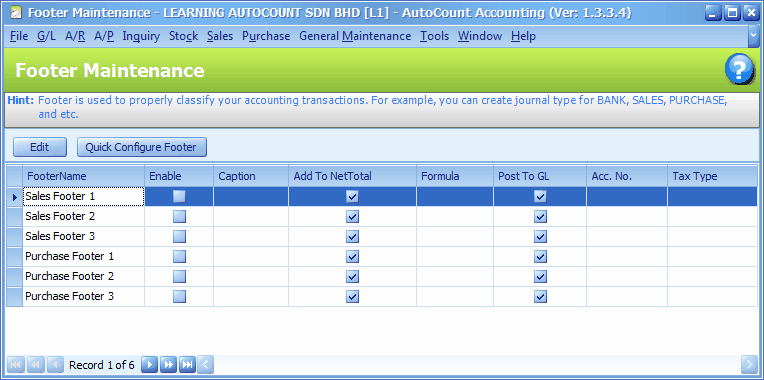Uncheck Post To GL for Sales Footer 2

[x=540, y=216]
